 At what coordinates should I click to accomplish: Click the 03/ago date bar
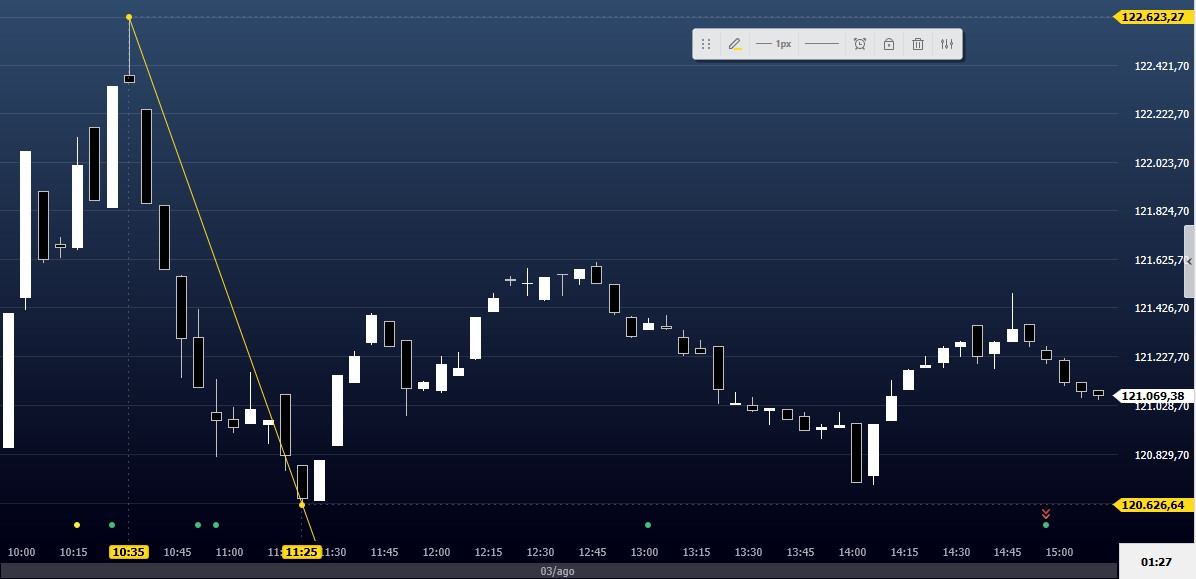(558, 571)
